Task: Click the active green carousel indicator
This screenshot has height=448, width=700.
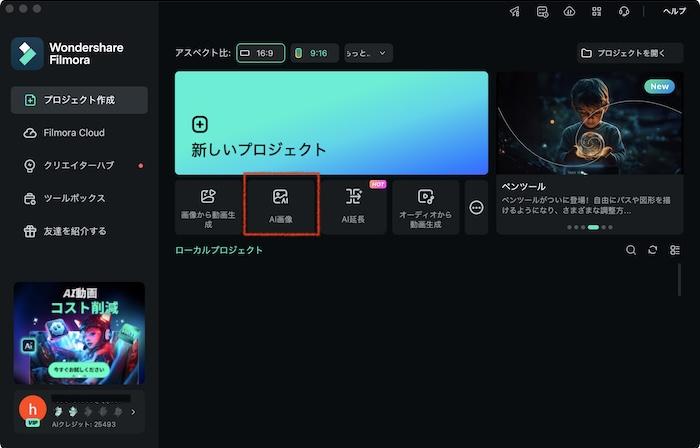Action: point(593,227)
